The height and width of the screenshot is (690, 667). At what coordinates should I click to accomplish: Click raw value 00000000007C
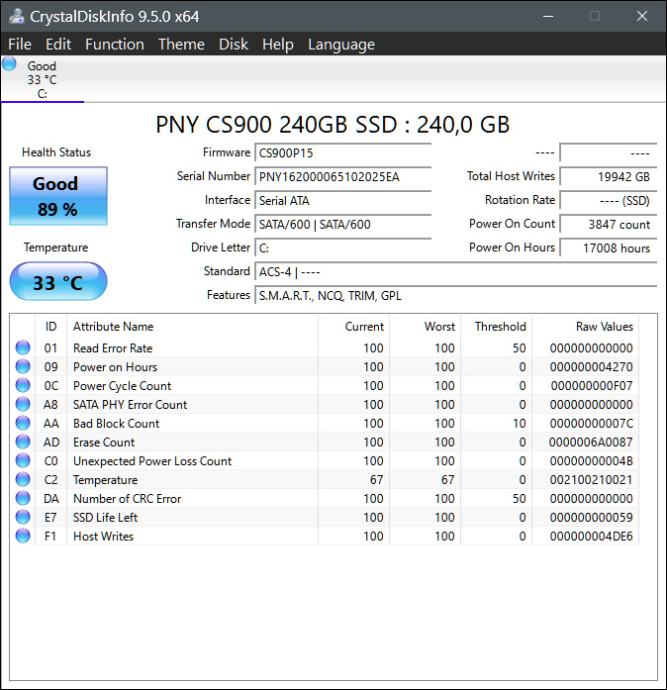[591, 423]
